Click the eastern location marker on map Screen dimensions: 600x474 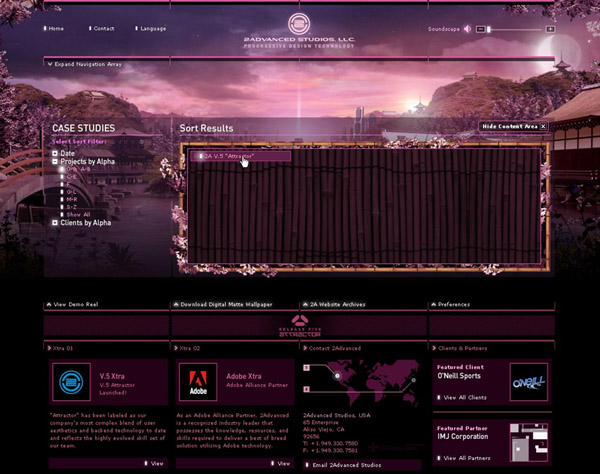point(413,380)
